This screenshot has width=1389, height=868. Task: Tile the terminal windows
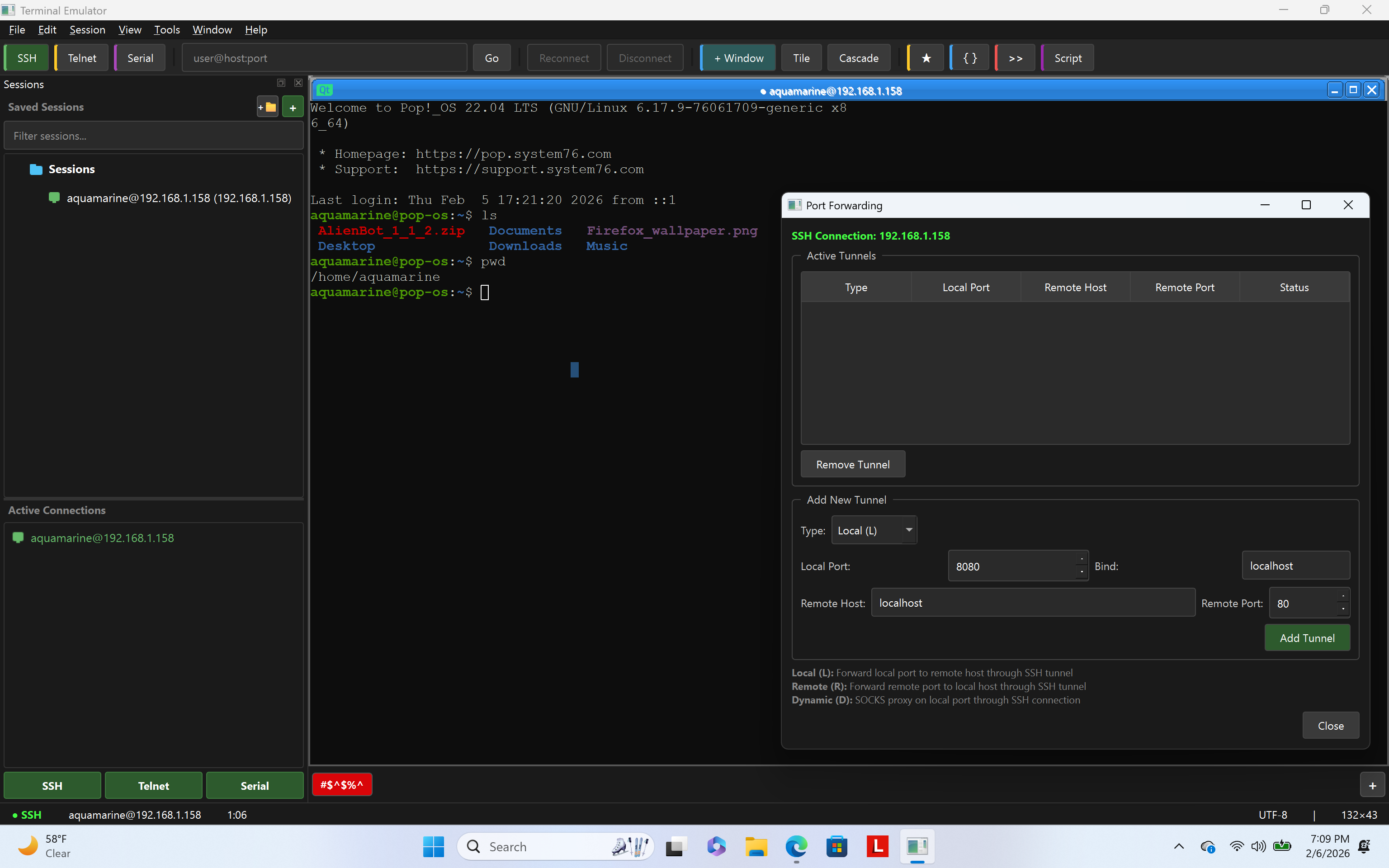click(801, 58)
